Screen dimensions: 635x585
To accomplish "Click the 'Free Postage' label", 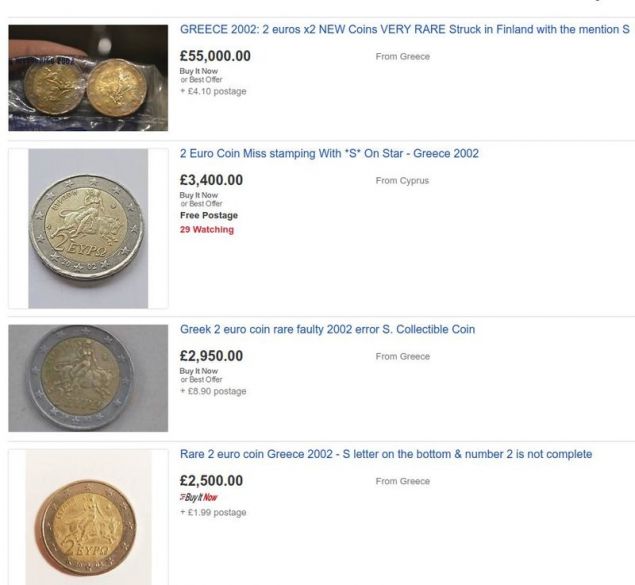I will (x=208, y=215).
